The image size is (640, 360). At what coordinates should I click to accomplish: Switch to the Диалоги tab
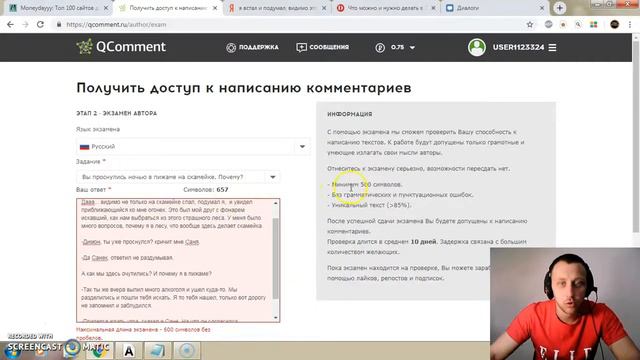click(495, 8)
